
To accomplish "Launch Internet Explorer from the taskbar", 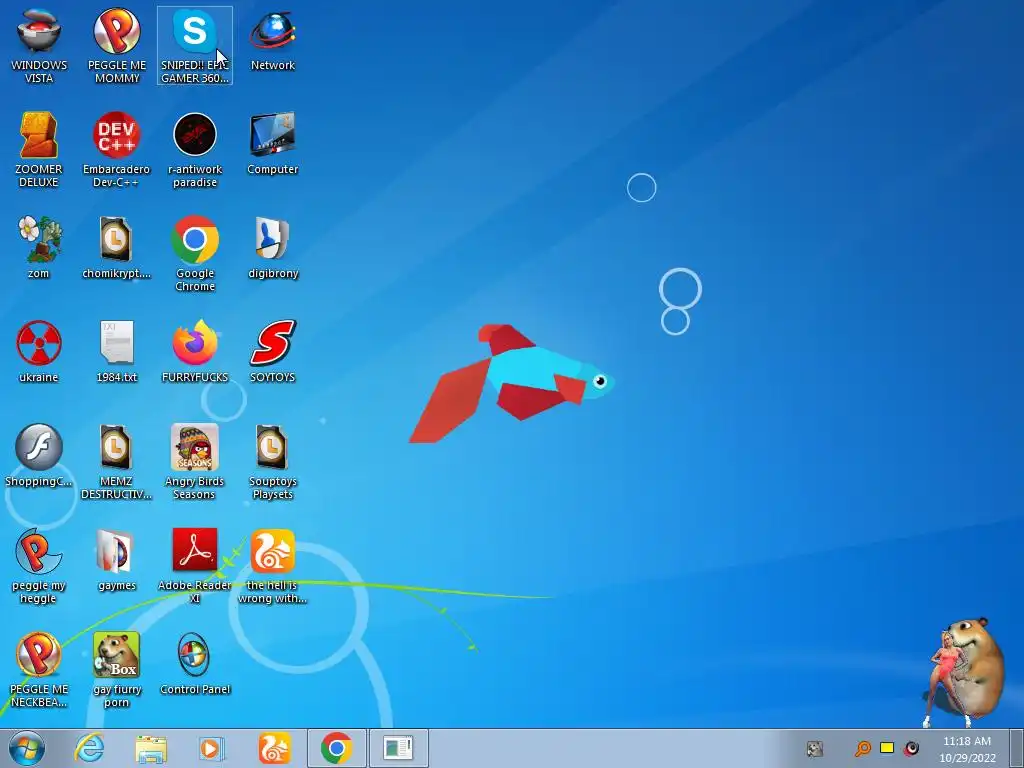I will pyautogui.click(x=89, y=748).
